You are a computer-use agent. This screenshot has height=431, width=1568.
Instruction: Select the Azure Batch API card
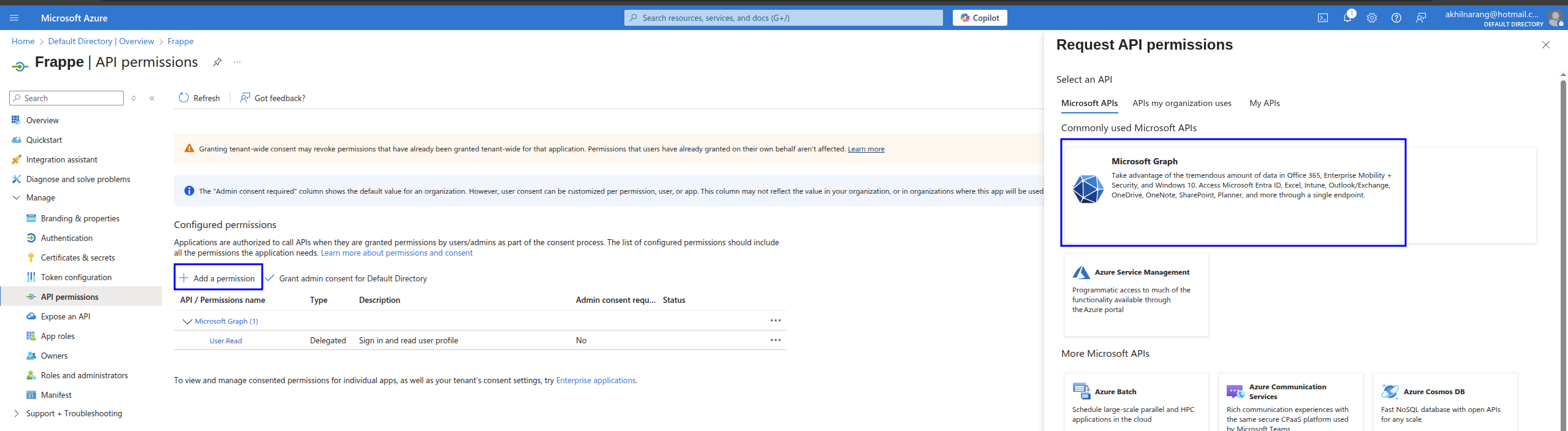point(1137,402)
